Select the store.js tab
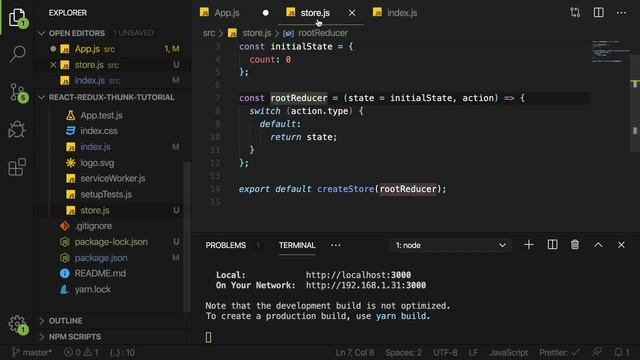This screenshot has height=360, width=640. click(x=315, y=13)
